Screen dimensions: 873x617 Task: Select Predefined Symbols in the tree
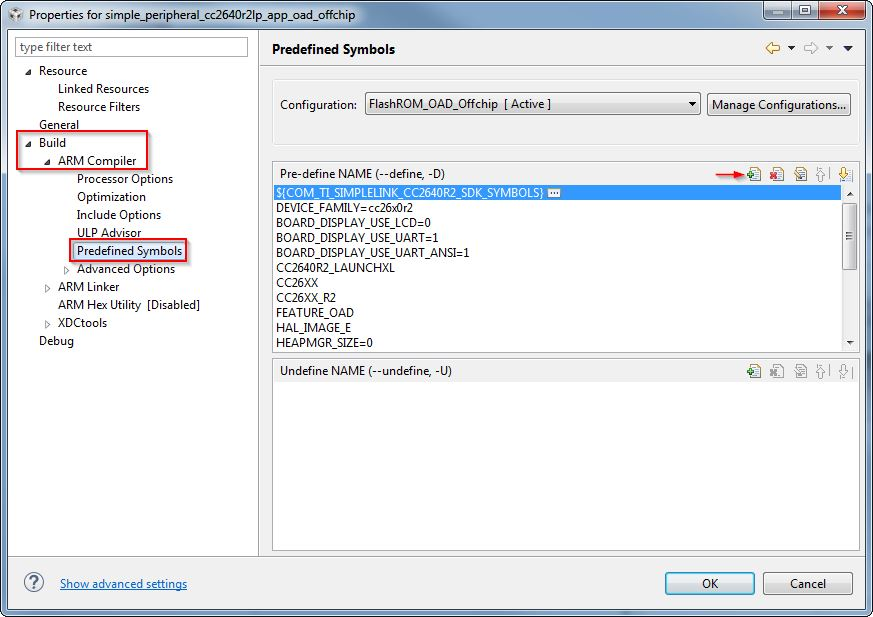point(129,251)
